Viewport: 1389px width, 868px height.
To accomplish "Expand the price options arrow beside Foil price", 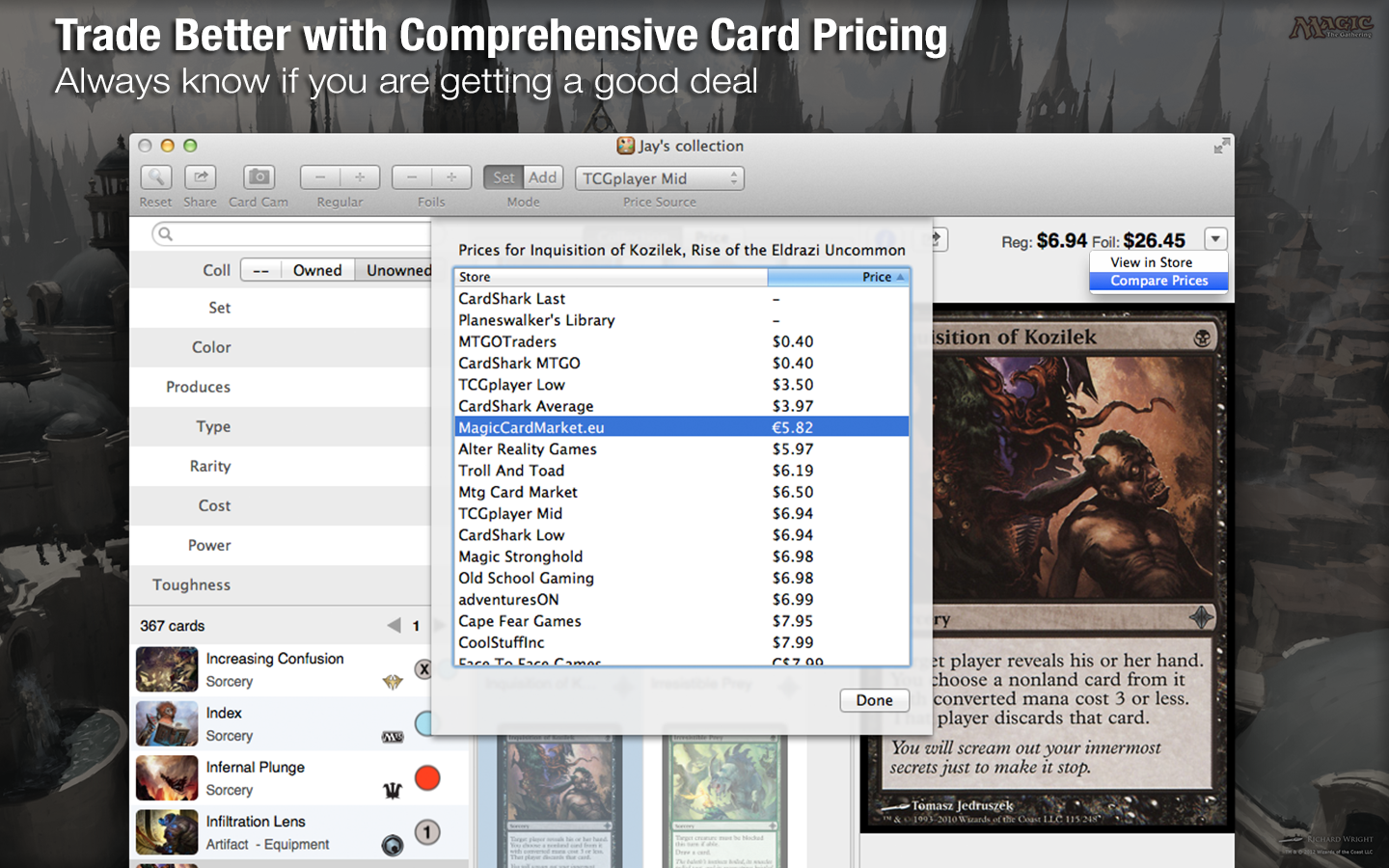I will pyautogui.click(x=1215, y=239).
